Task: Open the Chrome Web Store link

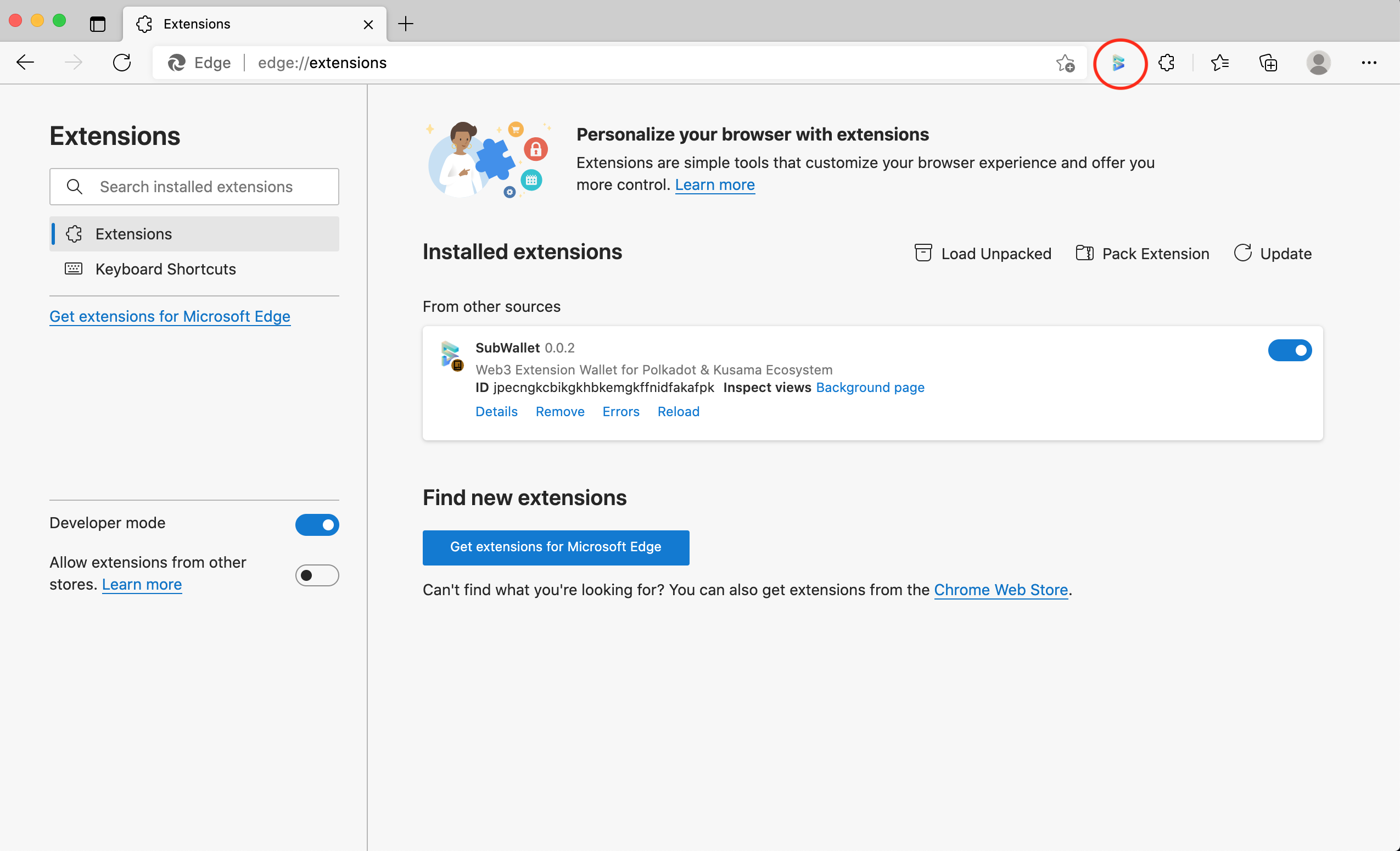Action: click(x=1000, y=590)
